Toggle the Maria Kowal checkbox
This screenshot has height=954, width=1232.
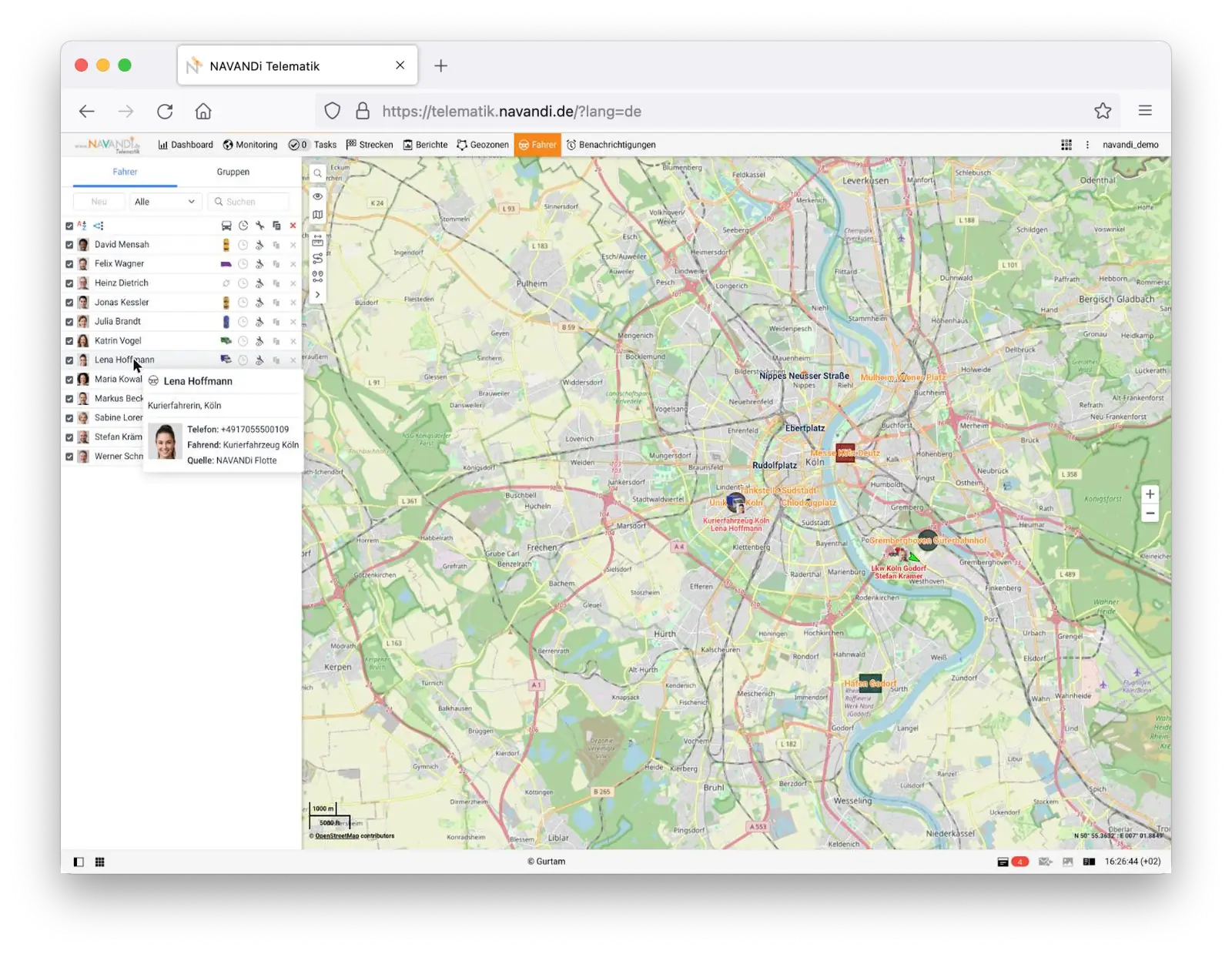(x=69, y=380)
